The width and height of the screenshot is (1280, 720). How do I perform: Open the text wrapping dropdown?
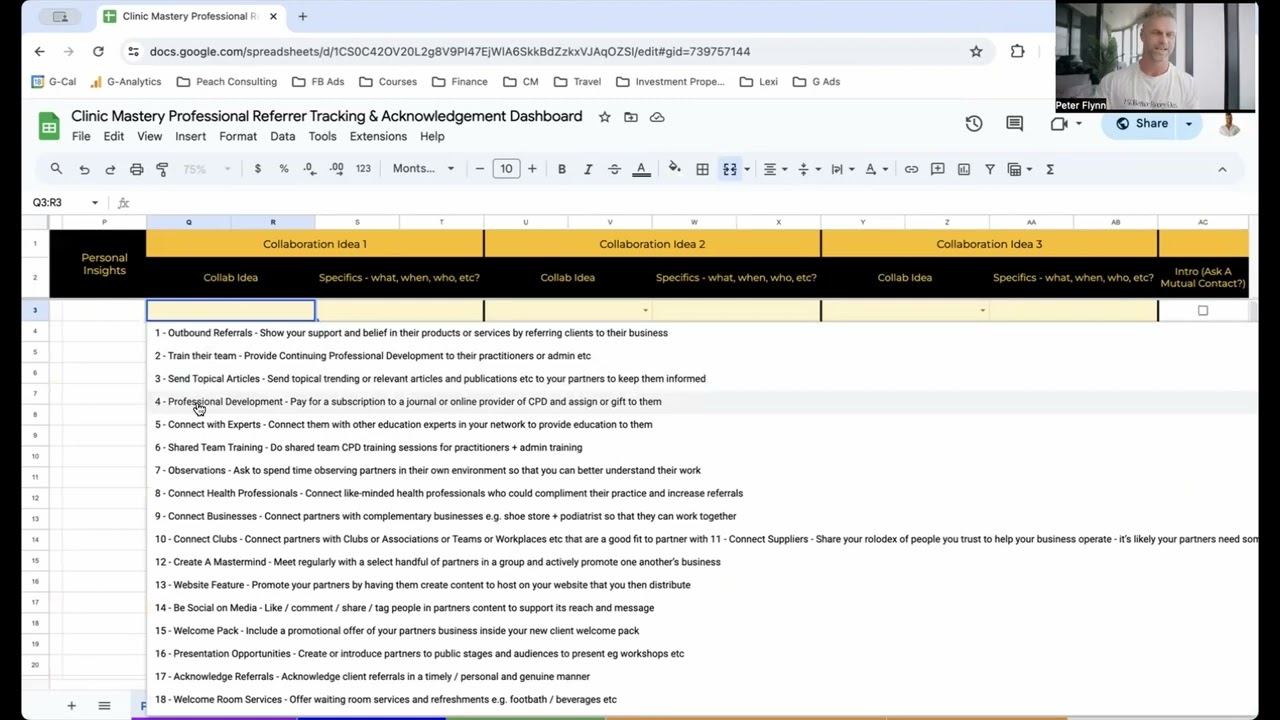(x=841, y=169)
